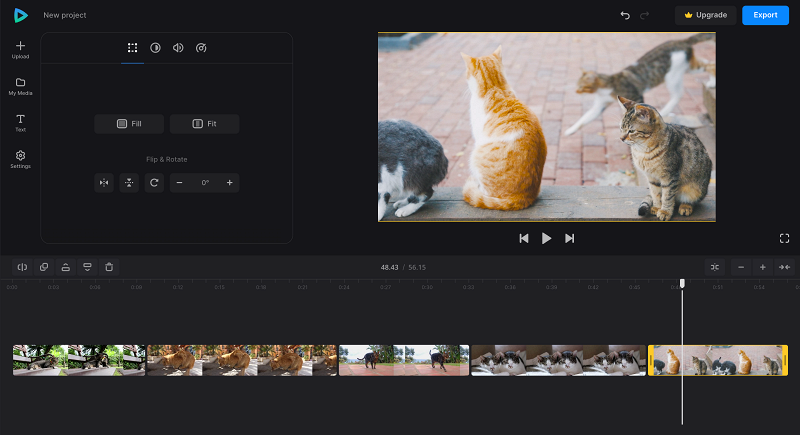The image size is (800, 435).
Task: Skip to the next clip
Action: tap(569, 239)
